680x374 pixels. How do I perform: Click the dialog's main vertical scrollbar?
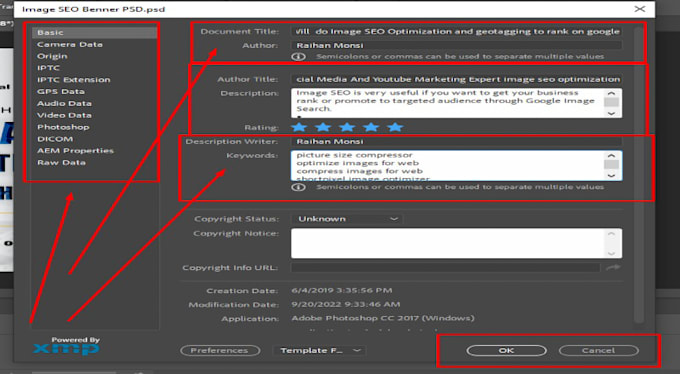(638, 174)
